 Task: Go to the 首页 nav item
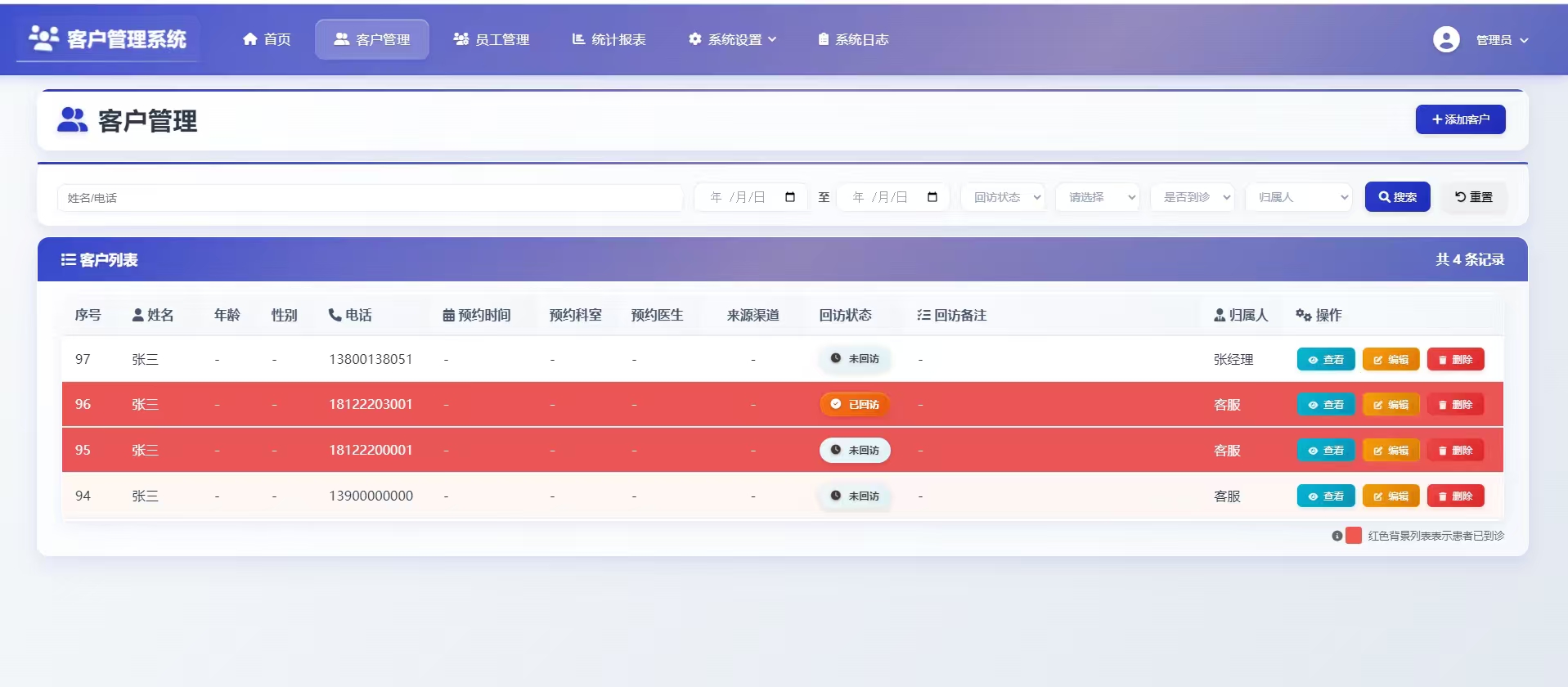tap(267, 39)
